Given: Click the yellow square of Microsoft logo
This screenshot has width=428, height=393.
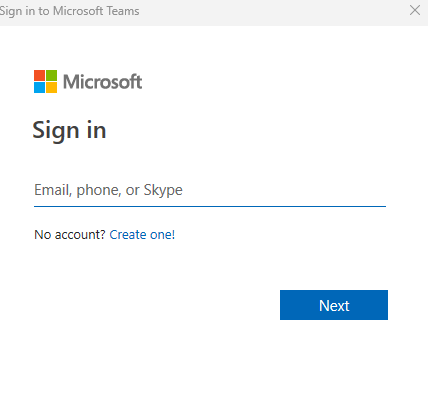Looking at the screenshot, I should 51,87.
